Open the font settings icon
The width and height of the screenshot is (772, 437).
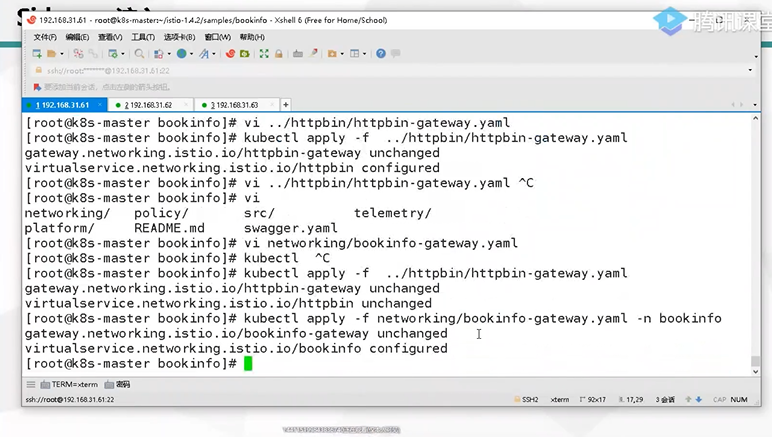point(204,54)
